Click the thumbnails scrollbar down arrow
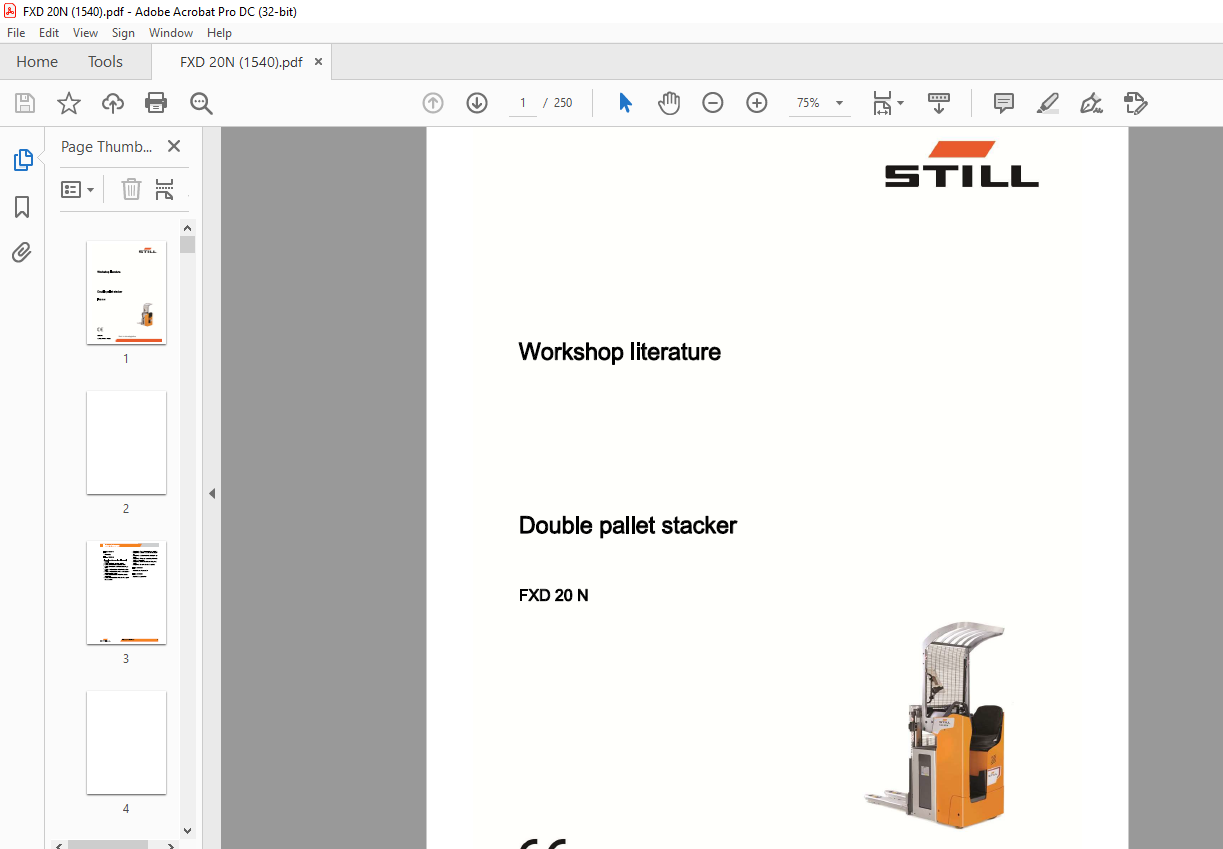This screenshot has width=1223, height=849. point(187,831)
